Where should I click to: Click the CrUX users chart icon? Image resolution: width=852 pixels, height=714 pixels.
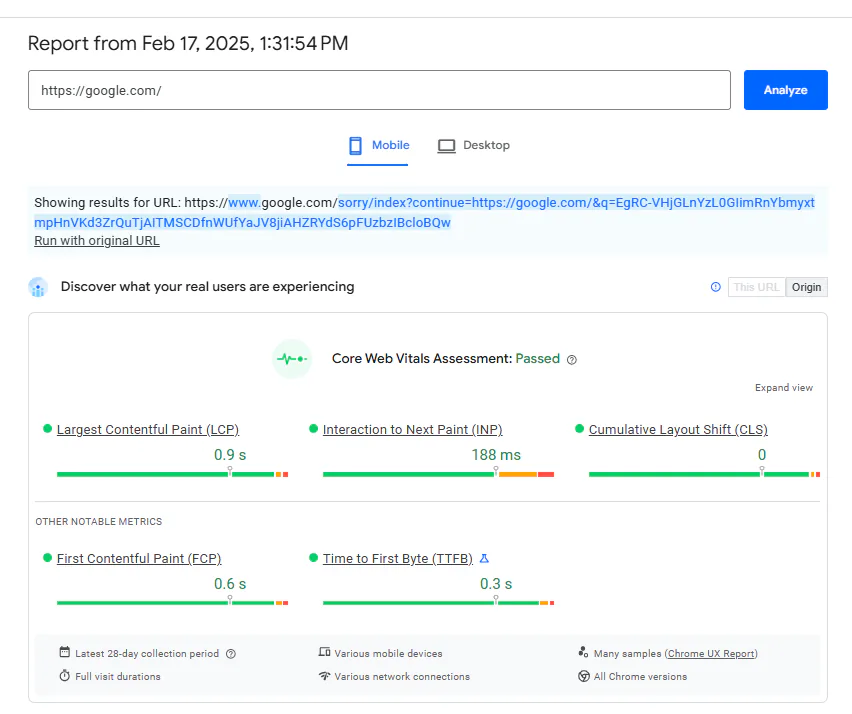tap(38, 287)
